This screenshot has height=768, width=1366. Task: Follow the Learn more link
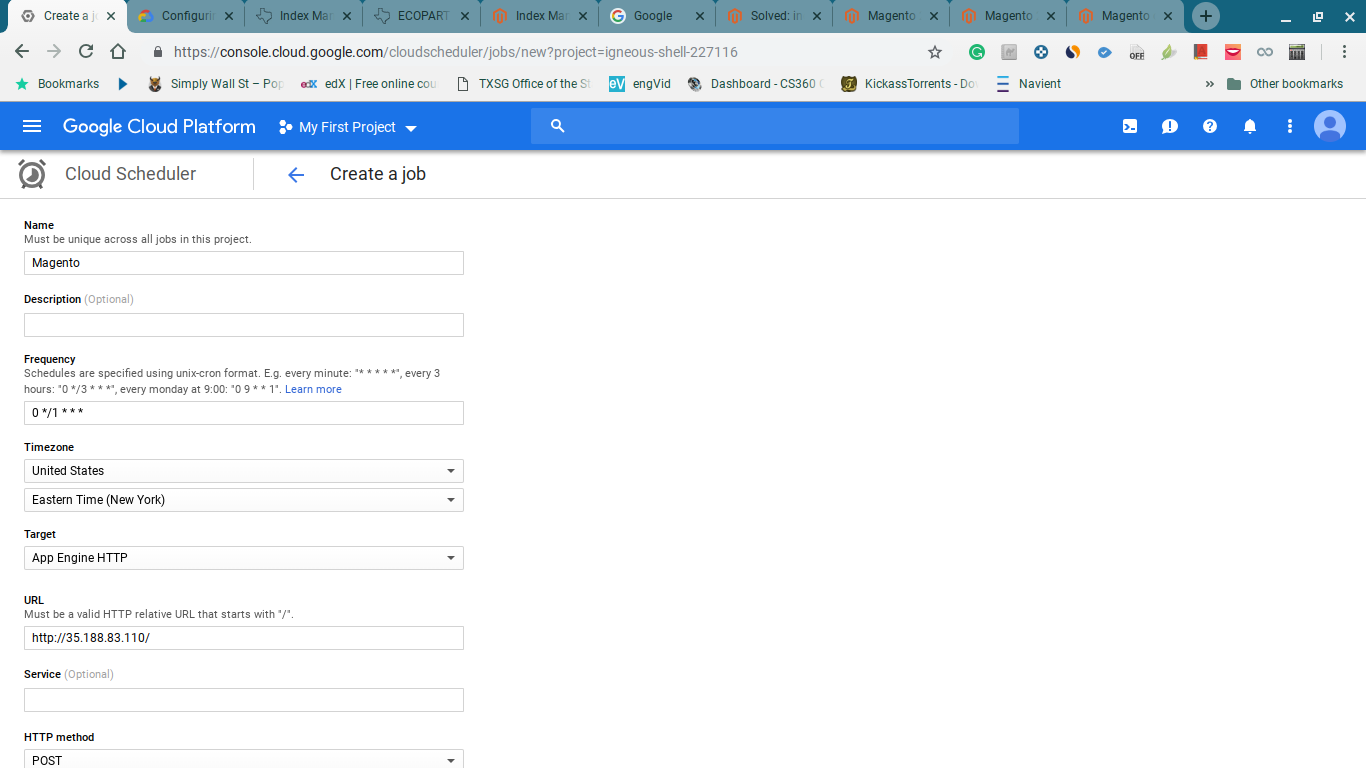(x=313, y=388)
